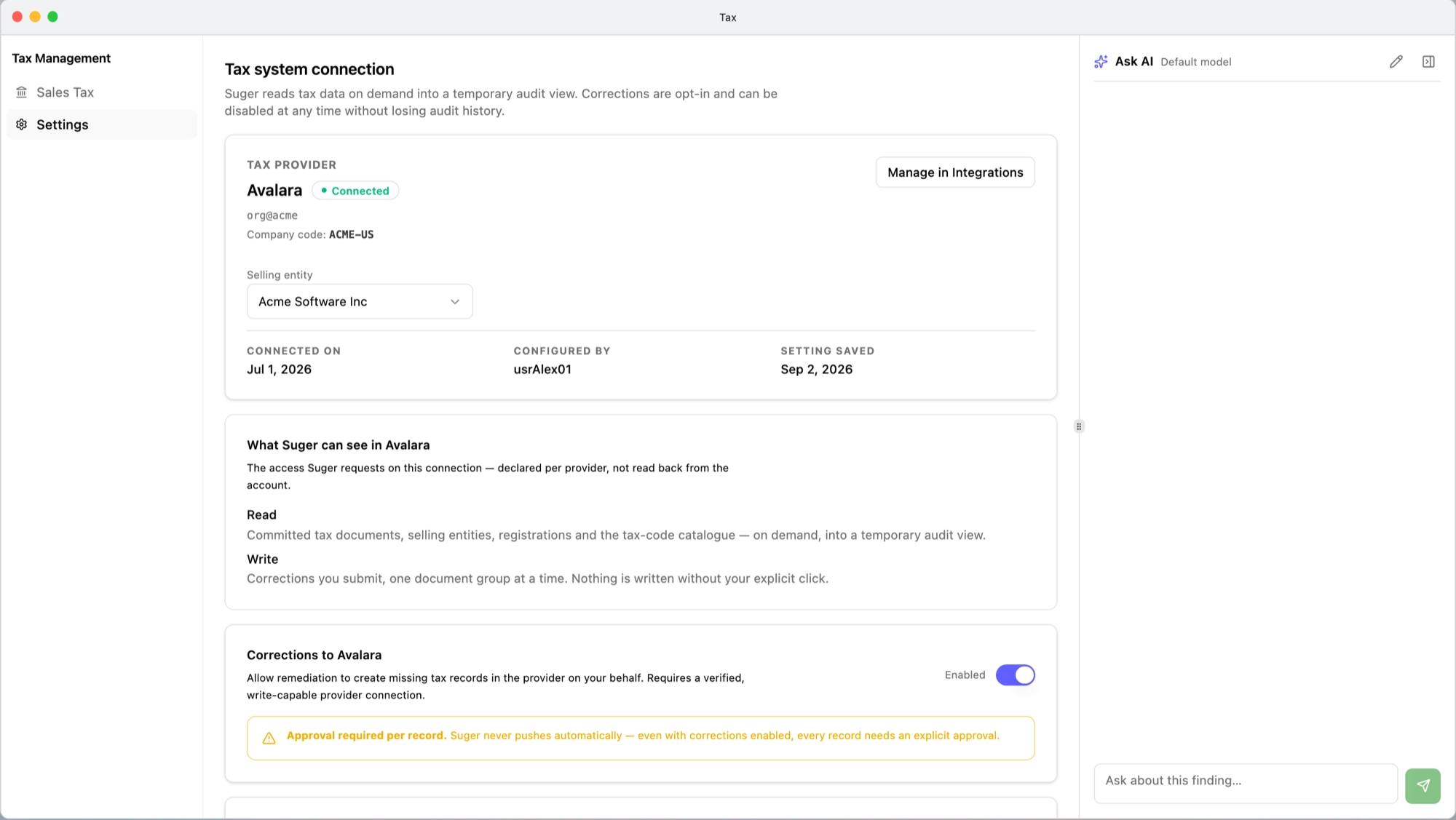
Task: Click the panel resize grip handle
Action: (1079, 426)
